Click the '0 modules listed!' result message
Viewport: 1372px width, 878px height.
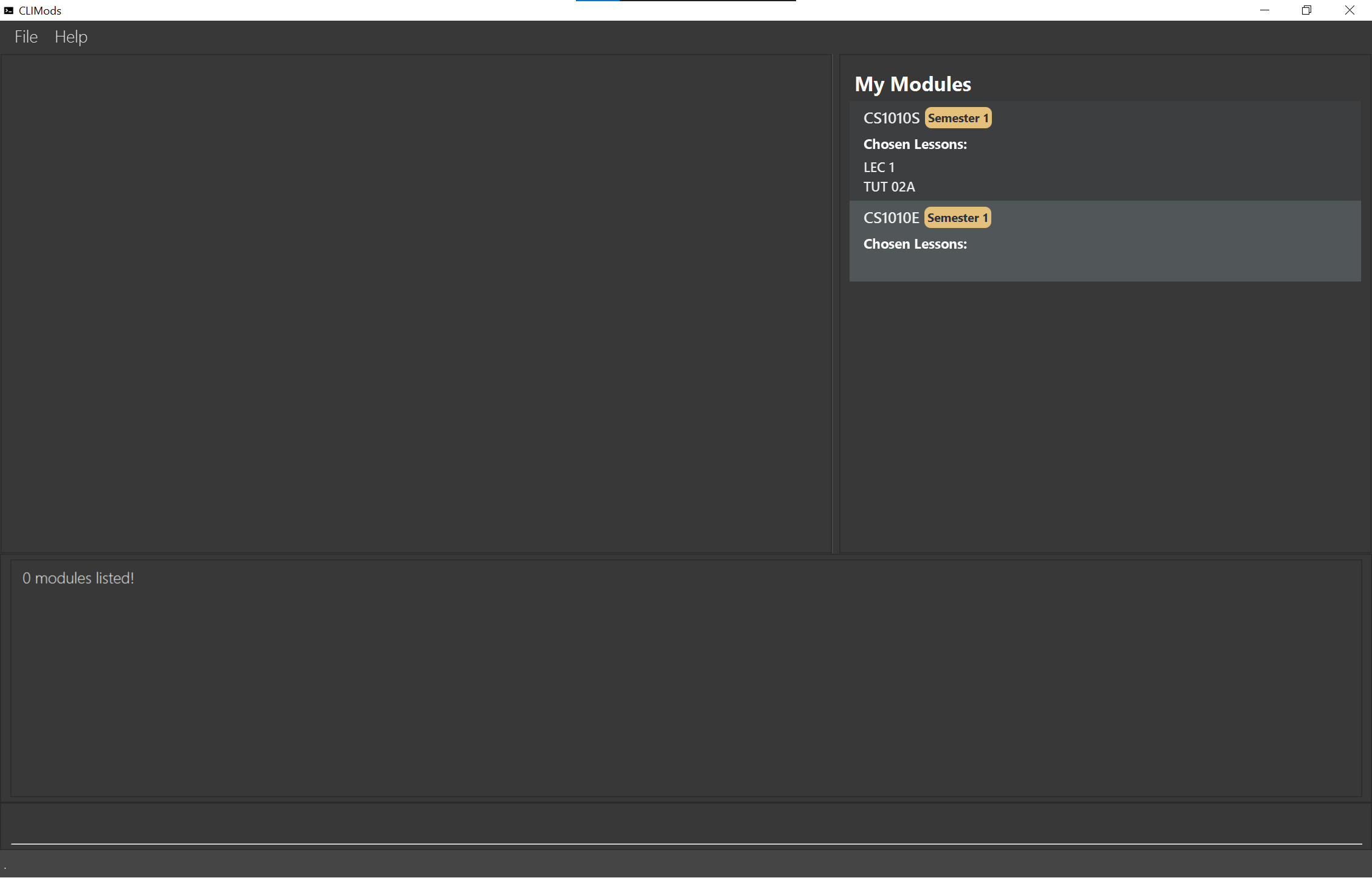(x=78, y=578)
